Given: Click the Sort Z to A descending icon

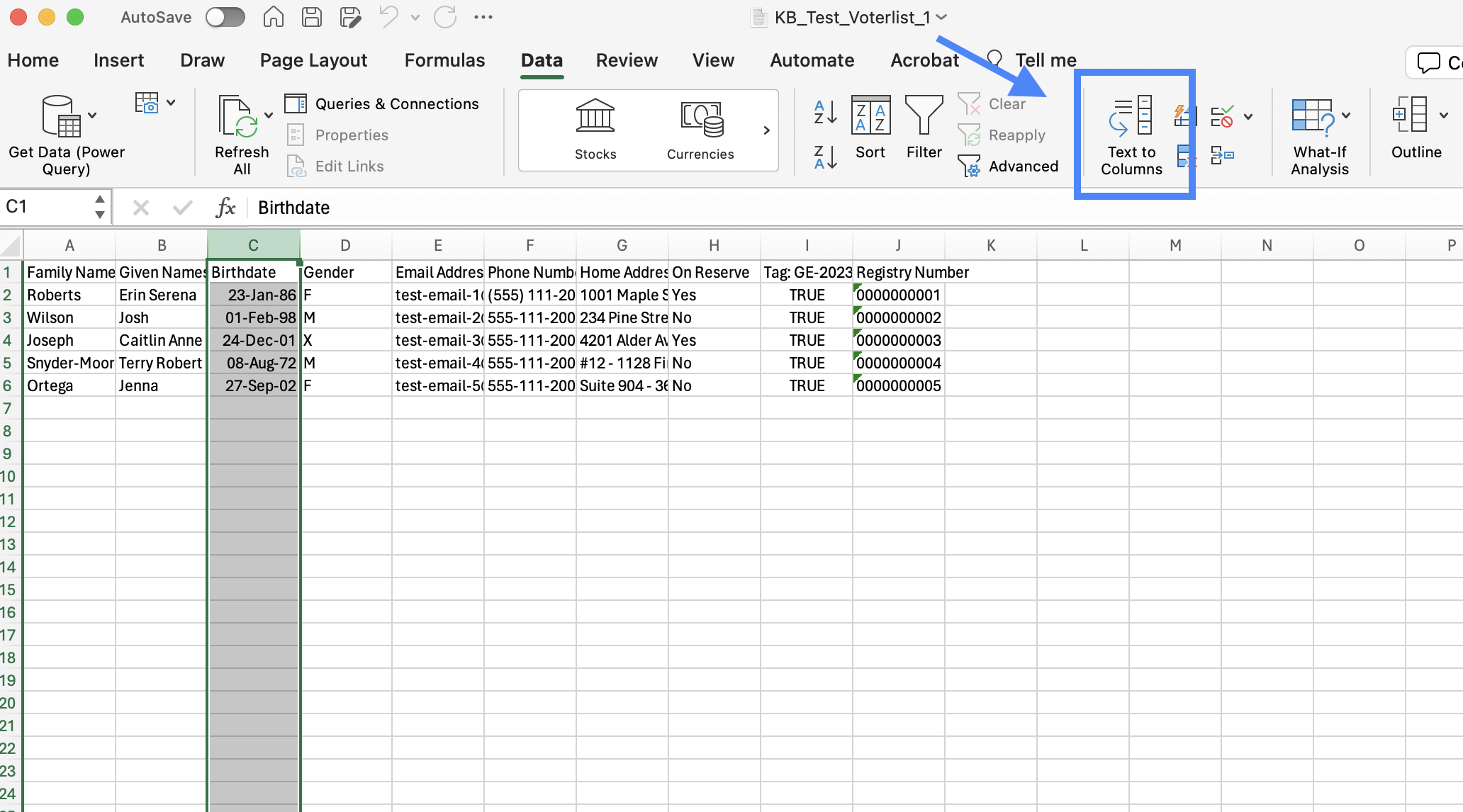Looking at the screenshot, I should [825, 157].
